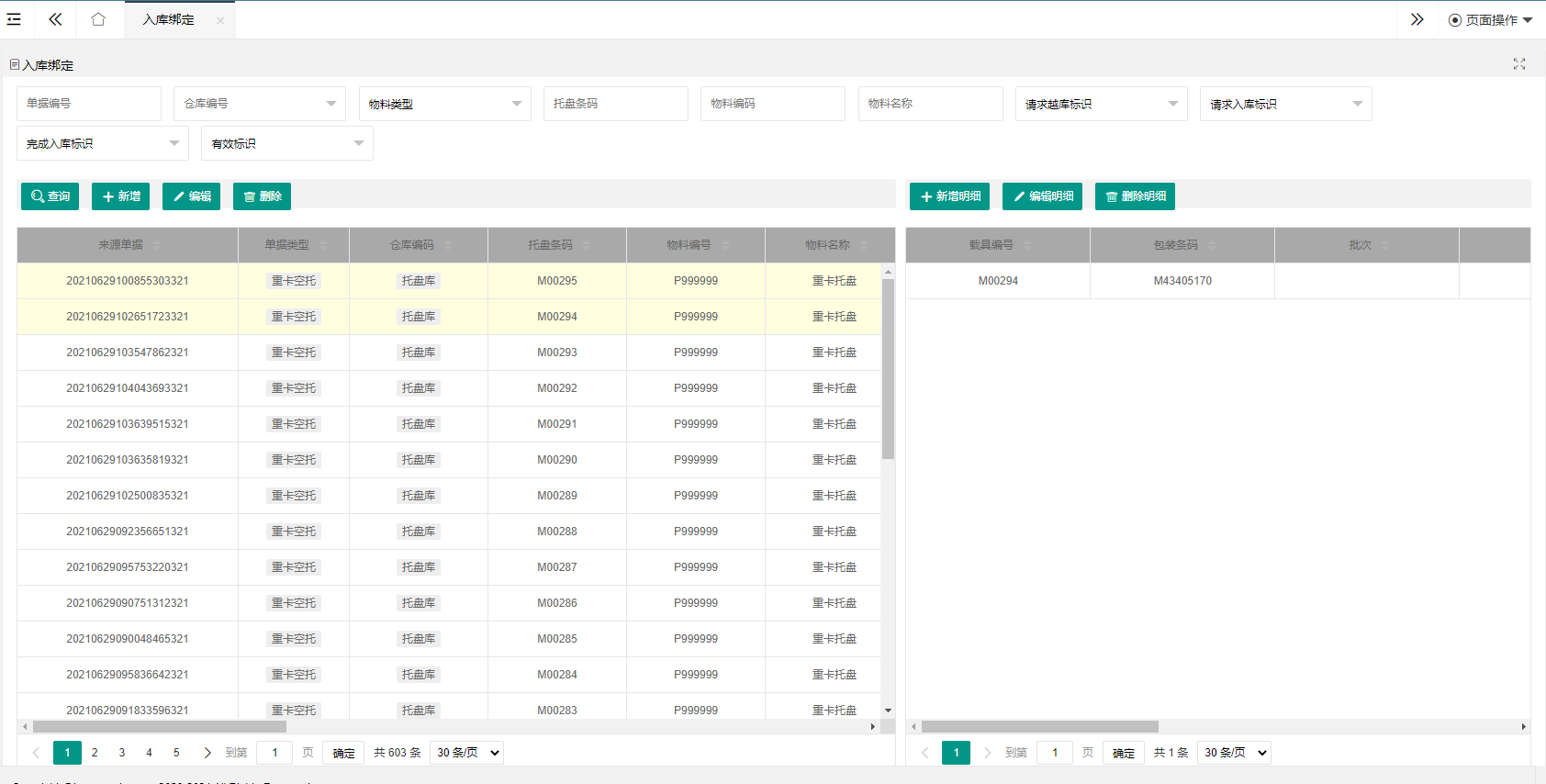Sort by the 物料编号 column sort icon
This screenshot has height=784, width=1546.
(725, 245)
